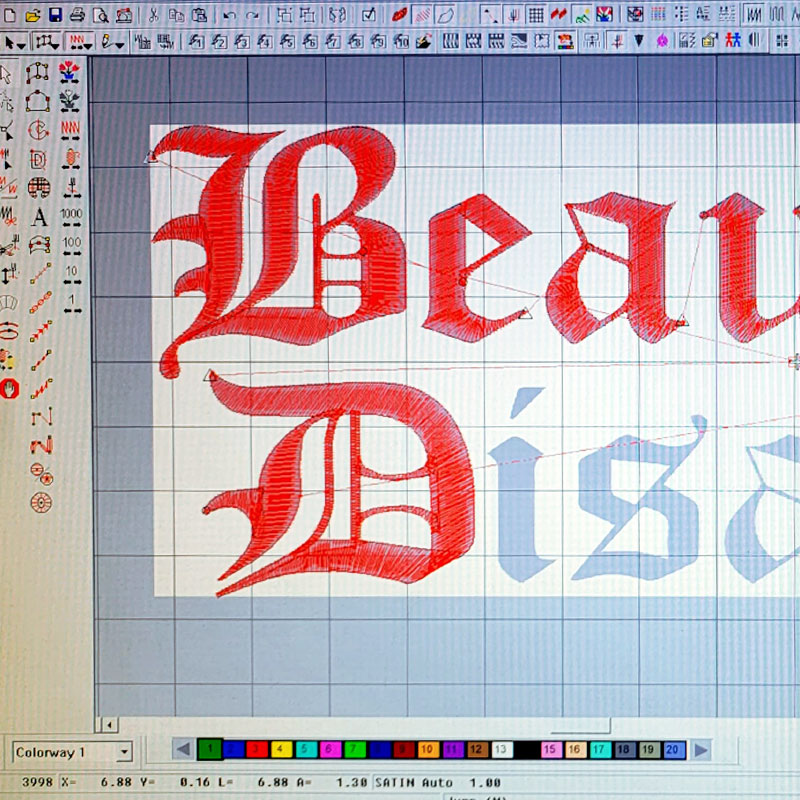Click the Save floppy disk icon
The width and height of the screenshot is (800, 800).
click(x=55, y=15)
